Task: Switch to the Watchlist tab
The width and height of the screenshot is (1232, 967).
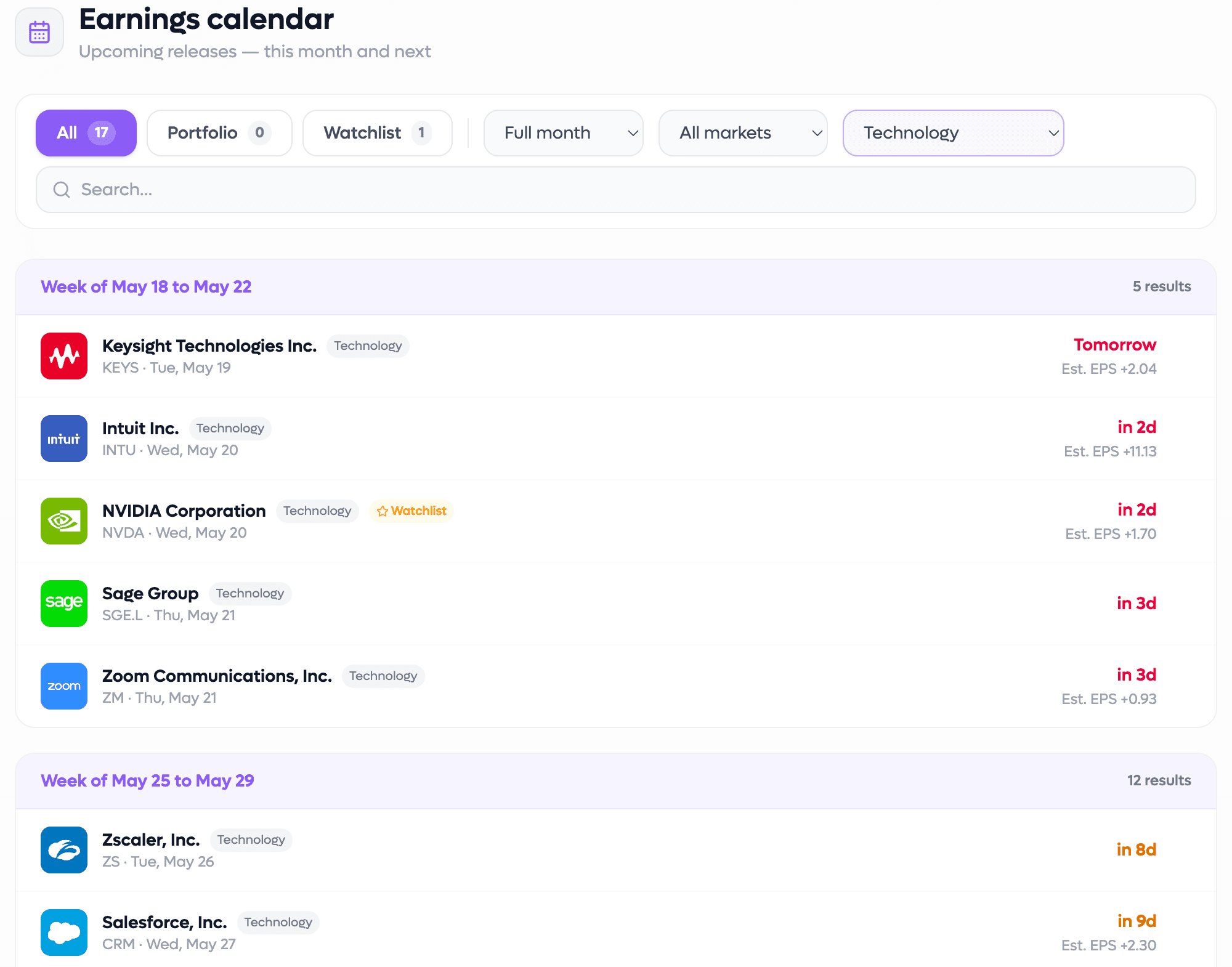Action: point(378,133)
